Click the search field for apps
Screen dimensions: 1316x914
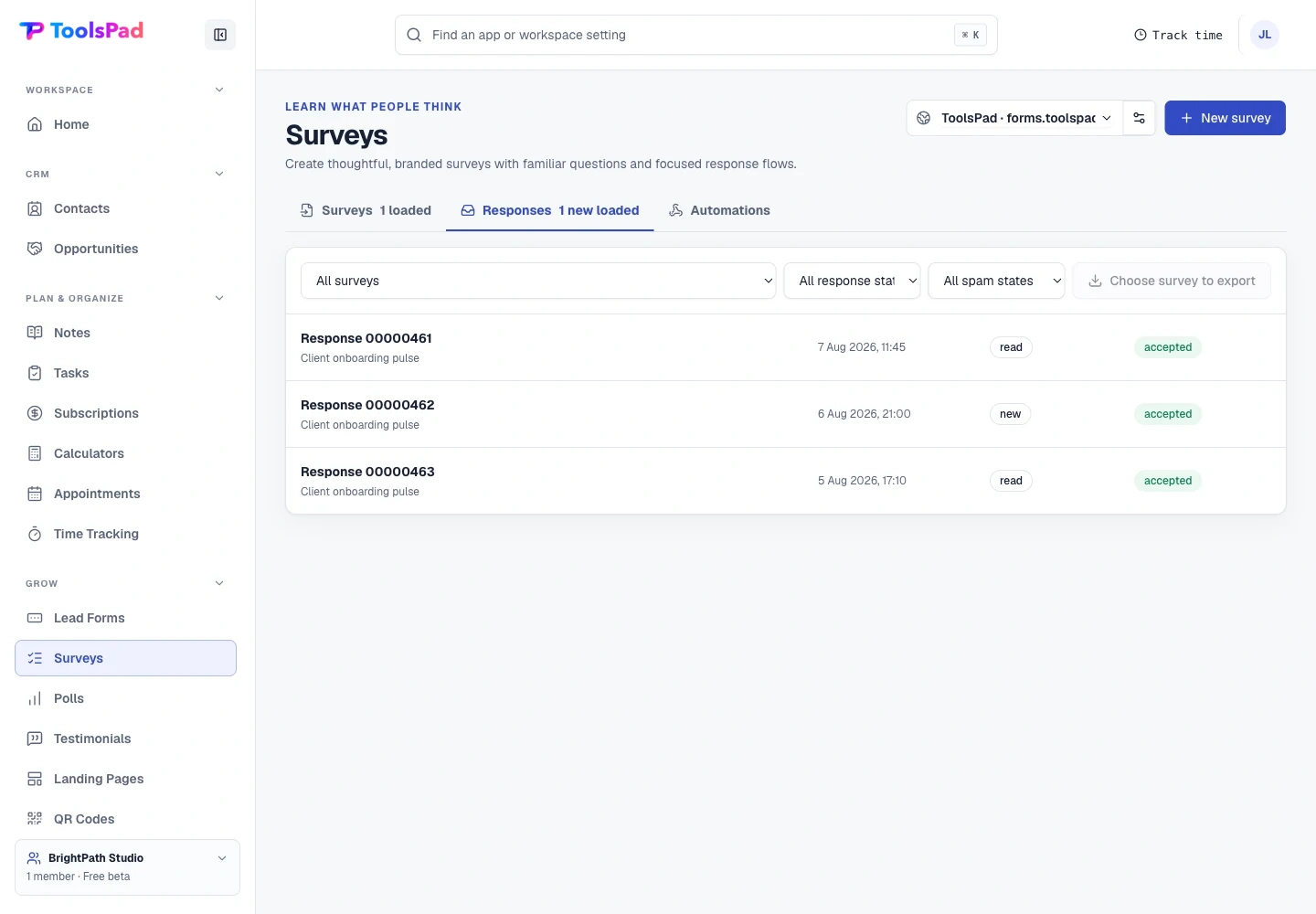tap(696, 35)
